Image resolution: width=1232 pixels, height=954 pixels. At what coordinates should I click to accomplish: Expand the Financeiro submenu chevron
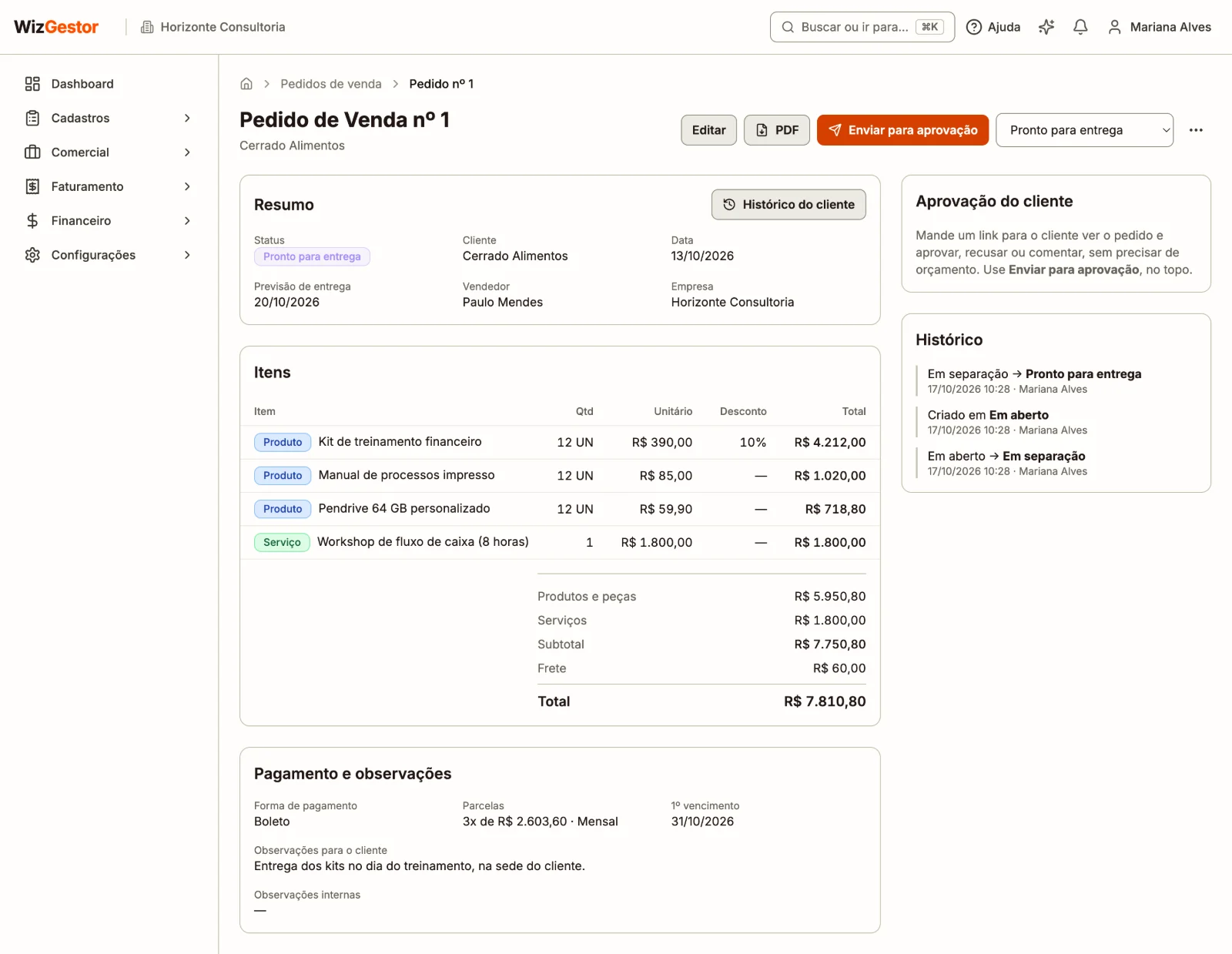pyautogui.click(x=187, y=221)
